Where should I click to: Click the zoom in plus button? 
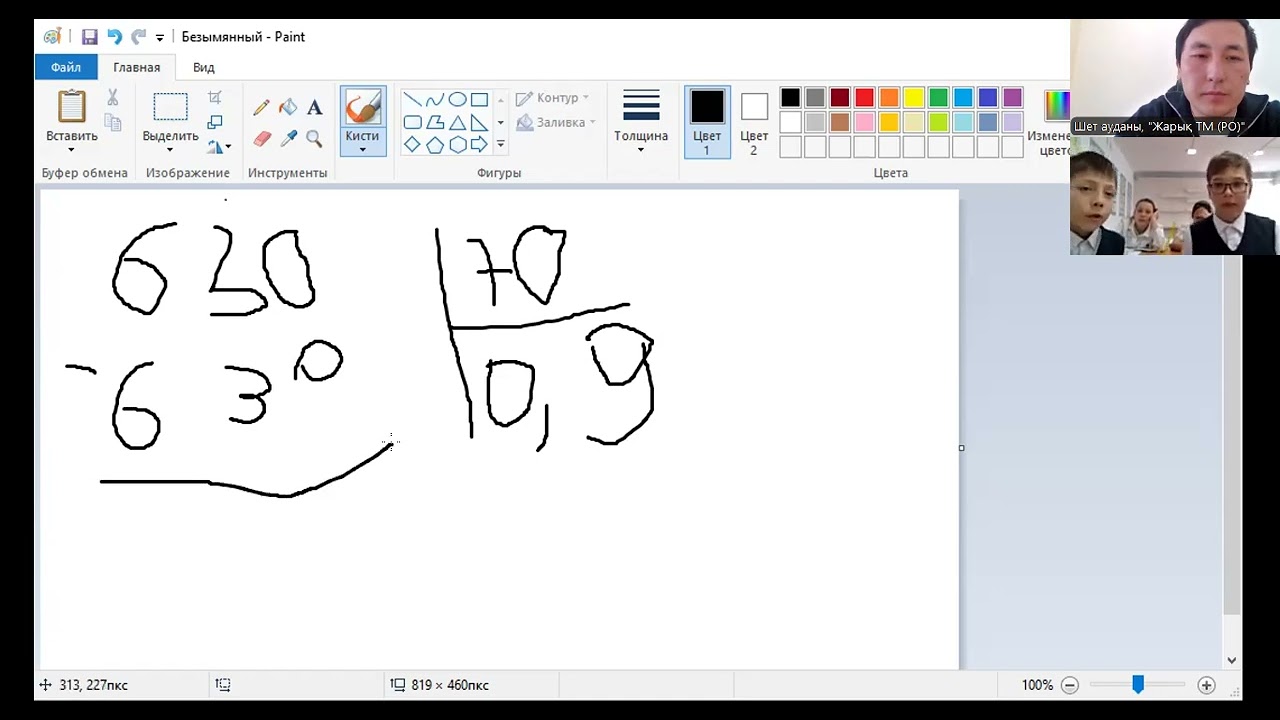(x=1206, y=685)
